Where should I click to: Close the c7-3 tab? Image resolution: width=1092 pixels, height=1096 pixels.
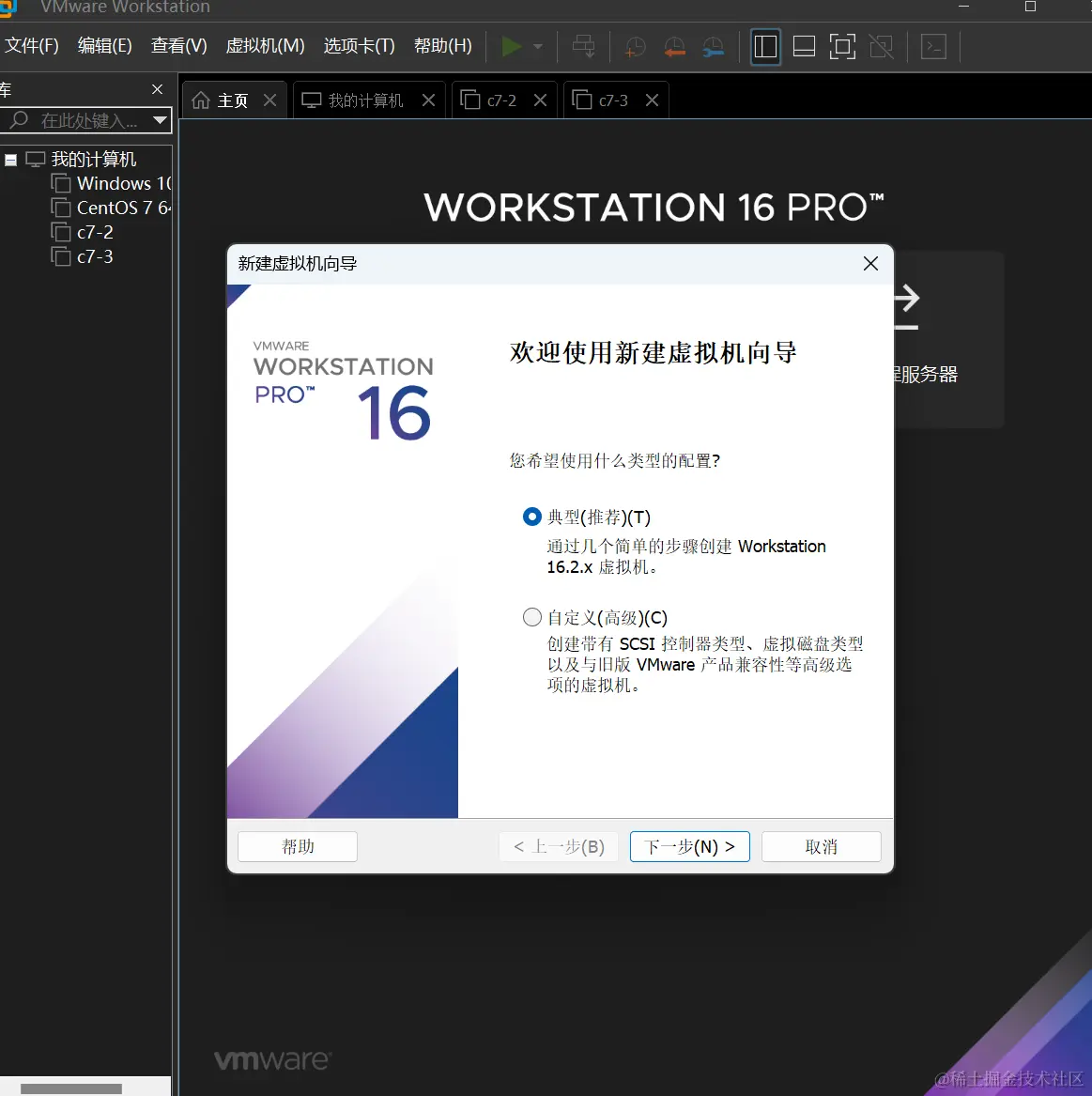[x=652, y=100]
